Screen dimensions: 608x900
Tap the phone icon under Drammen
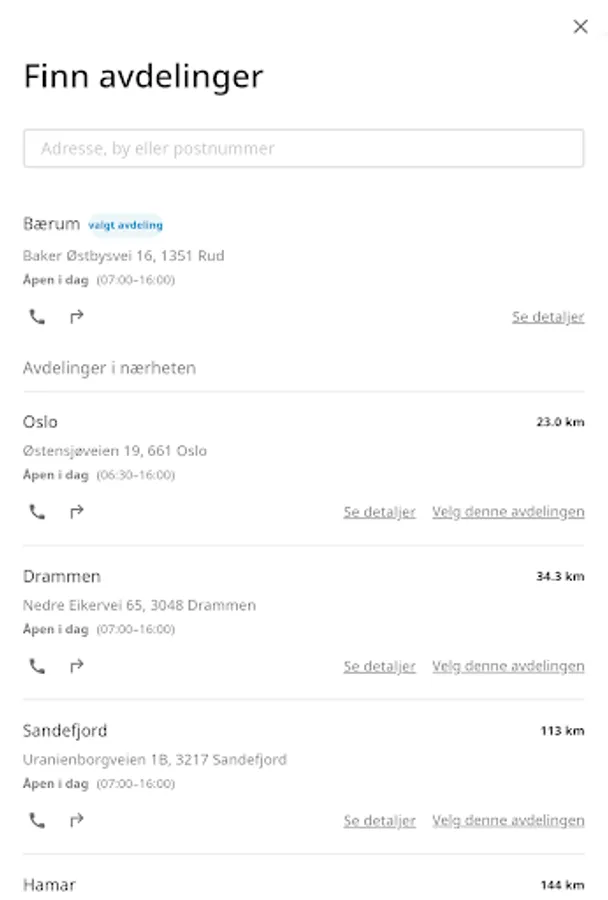(37, 666)
